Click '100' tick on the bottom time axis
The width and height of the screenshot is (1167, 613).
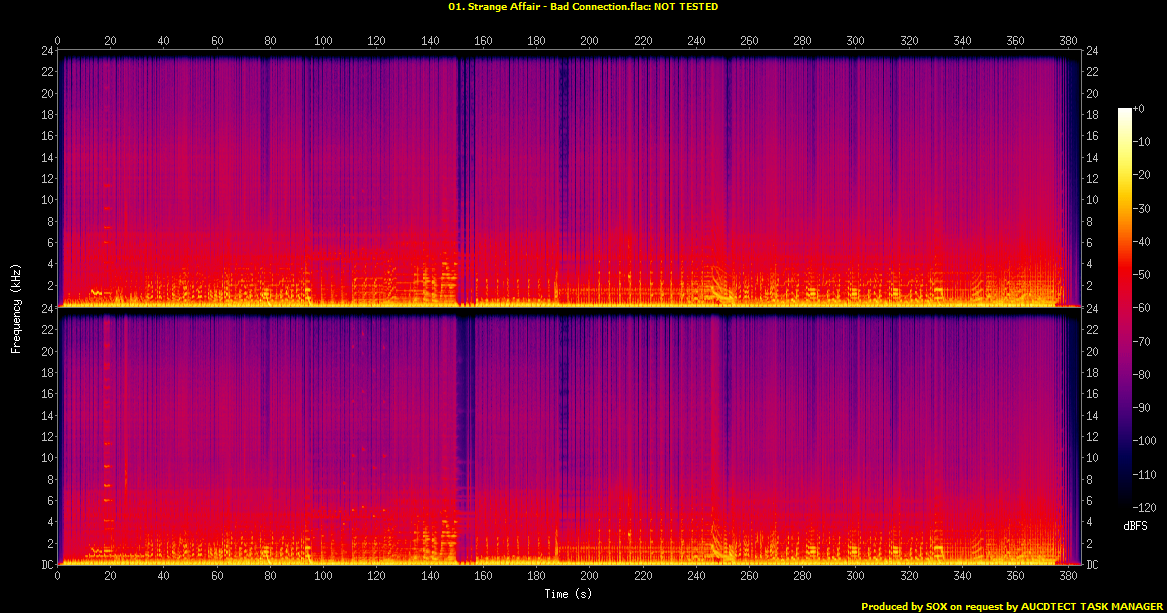[x=323, y=575]
